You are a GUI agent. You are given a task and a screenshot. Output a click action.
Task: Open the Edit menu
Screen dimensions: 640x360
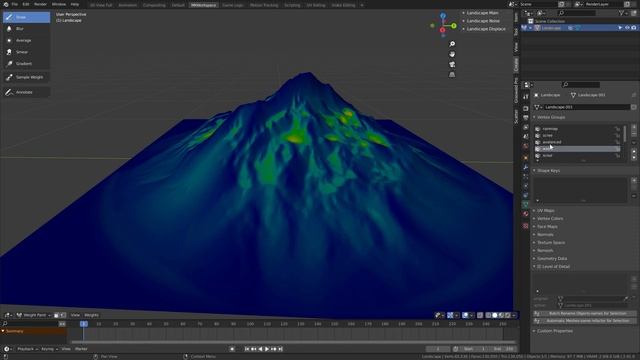tap(26, 4)
